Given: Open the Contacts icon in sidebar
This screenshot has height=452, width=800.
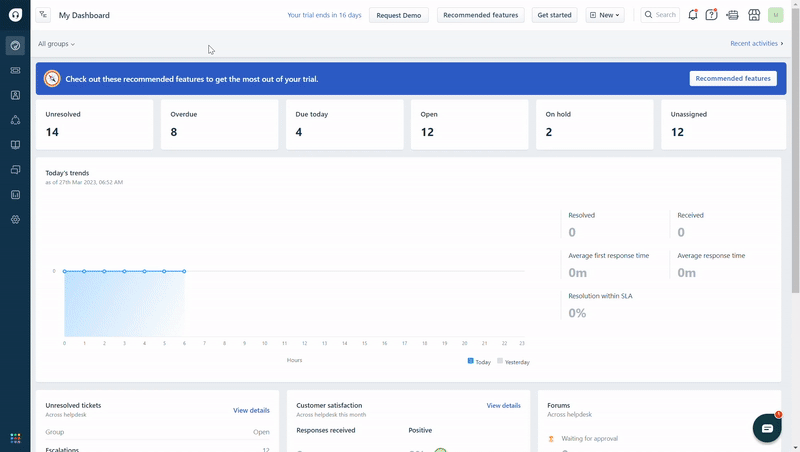Looking at the screenshot, I should pos(15,95).
